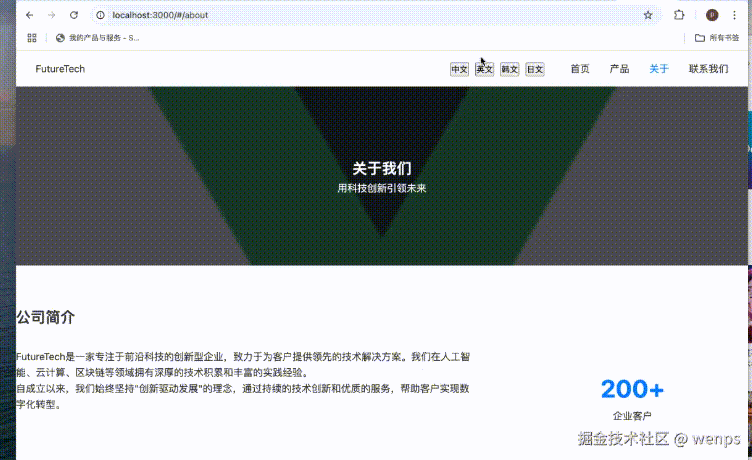Select the 关于 navigation item
The image size is (752, 460).
pos(659,69)
